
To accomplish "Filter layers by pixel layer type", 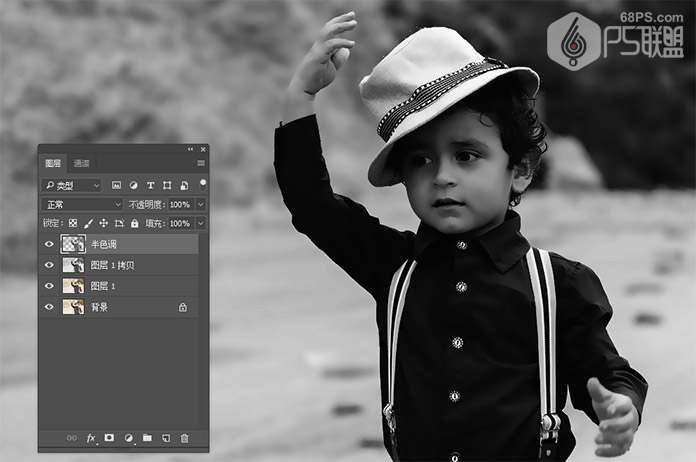I will pos(116,185).
